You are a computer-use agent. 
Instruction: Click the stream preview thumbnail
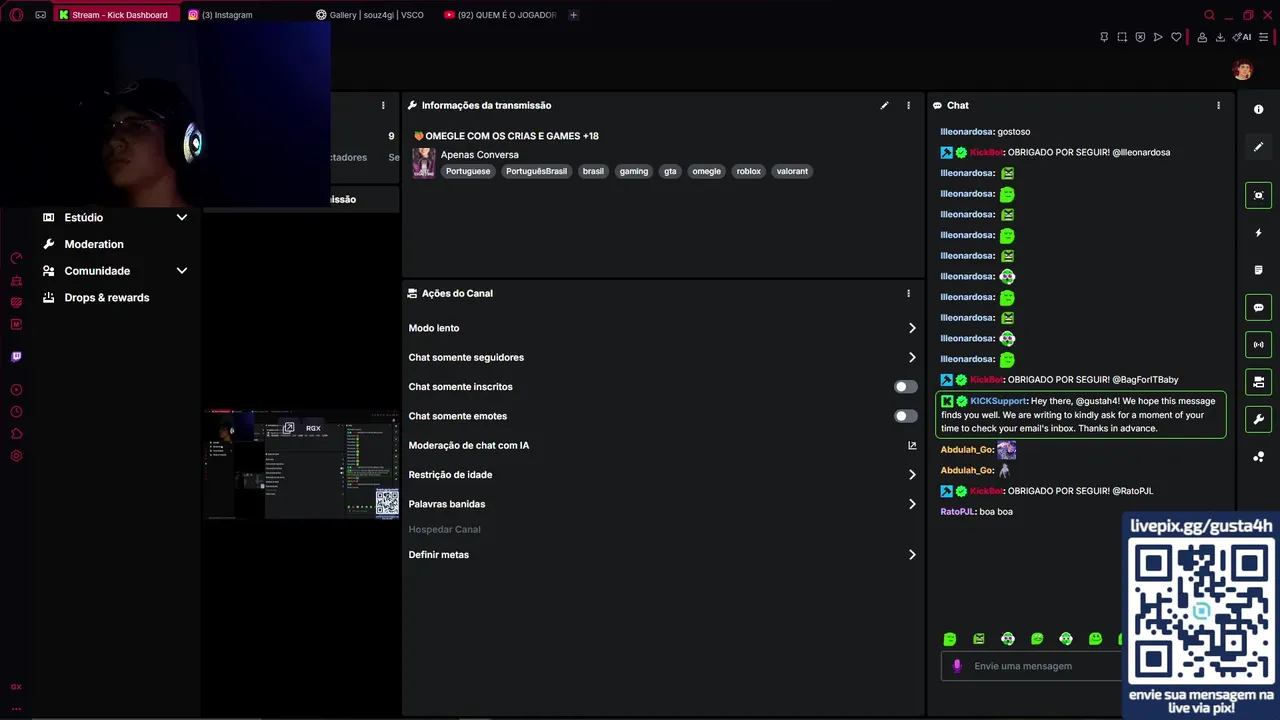(x=302, y=464)
